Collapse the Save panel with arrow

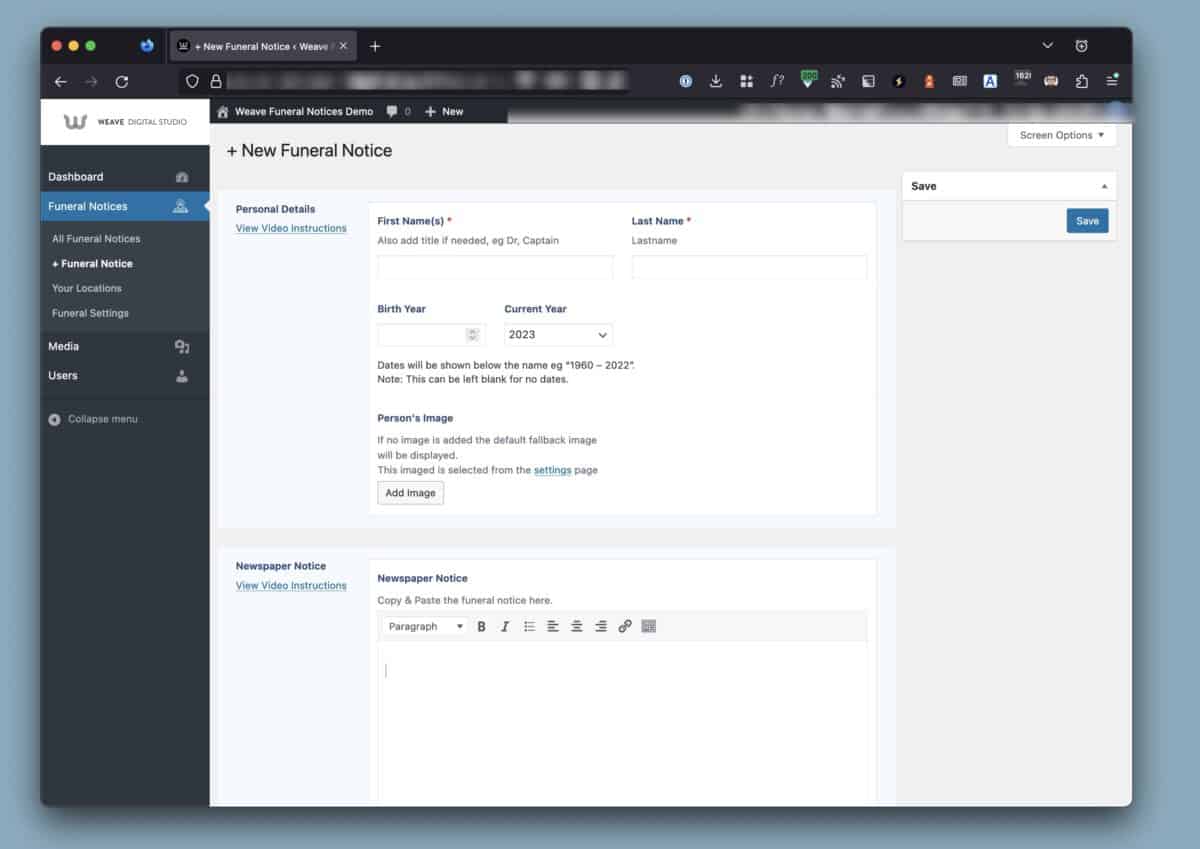tap(1104, 187)
